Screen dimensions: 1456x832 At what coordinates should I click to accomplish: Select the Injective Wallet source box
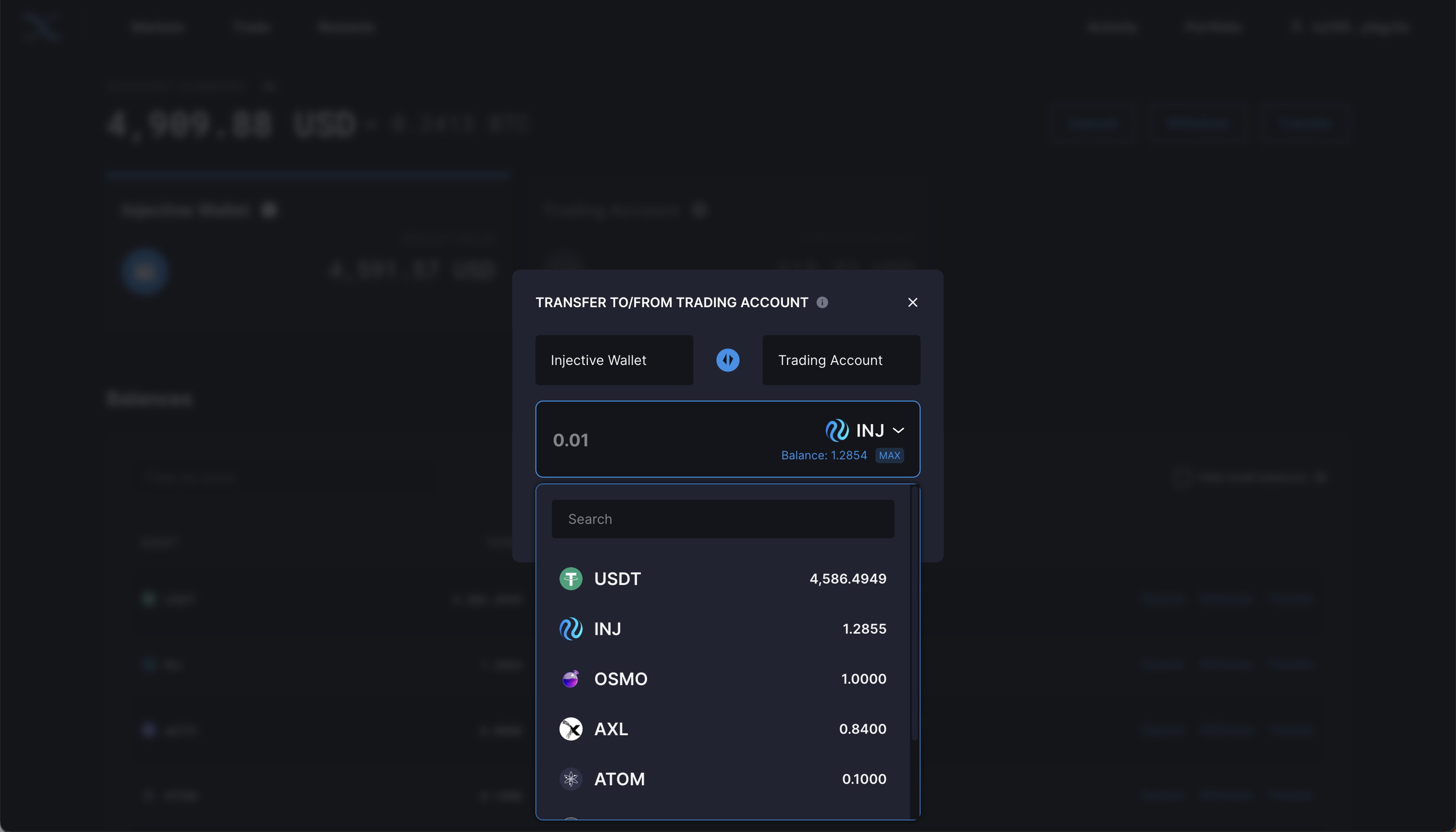pyautogui.click(x=614, y=360)
